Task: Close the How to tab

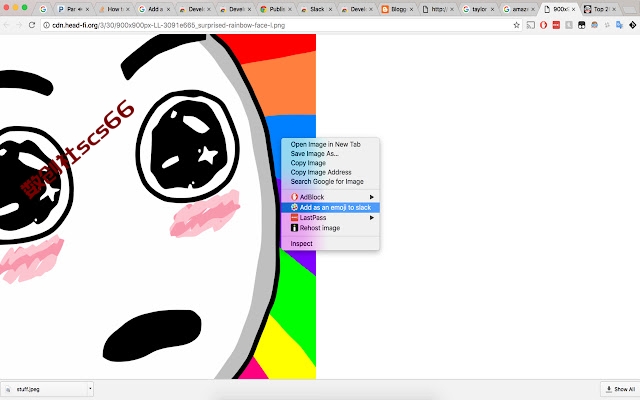Action: point(128,9)
